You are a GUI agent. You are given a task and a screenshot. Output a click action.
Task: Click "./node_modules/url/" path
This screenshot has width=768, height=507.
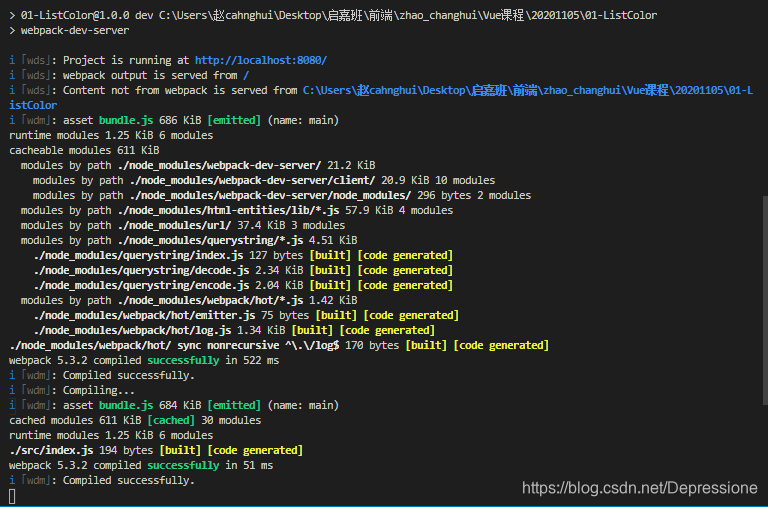[x=174, y=225]
